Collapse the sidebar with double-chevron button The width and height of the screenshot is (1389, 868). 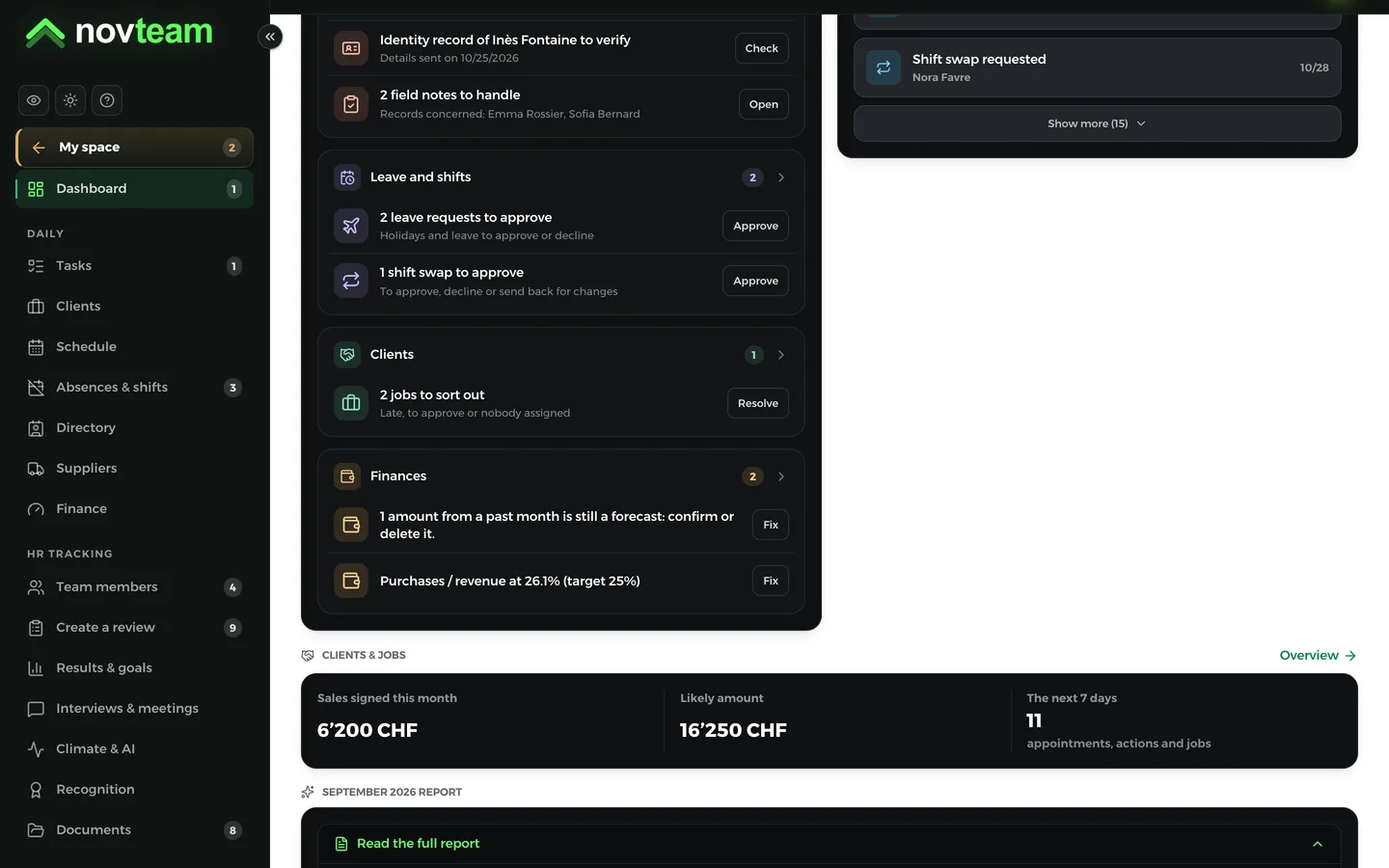coord(270,37)
